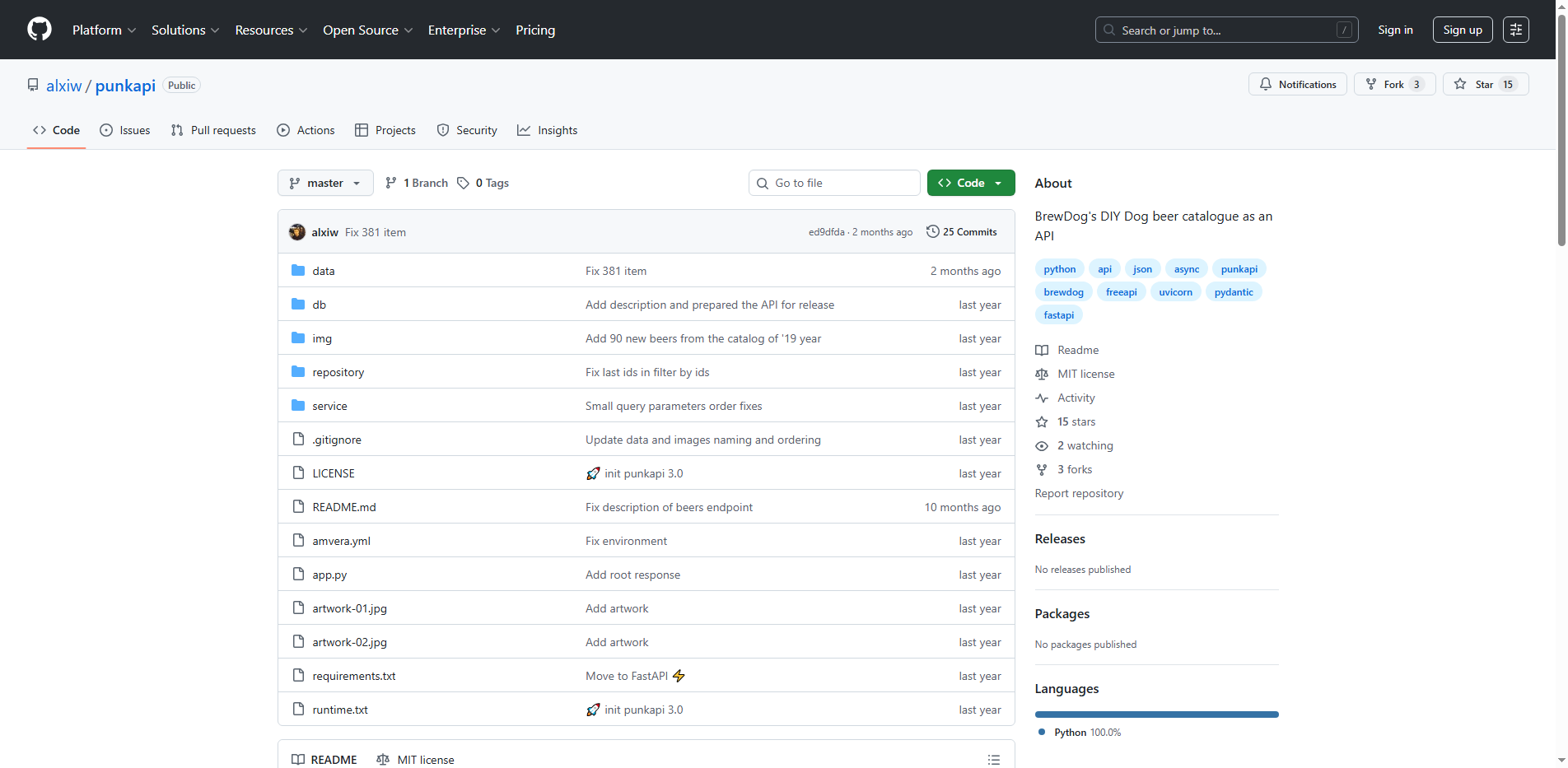Click the Report repository link
This screenshot has height=768, width=1568.
coord(1079,493)
